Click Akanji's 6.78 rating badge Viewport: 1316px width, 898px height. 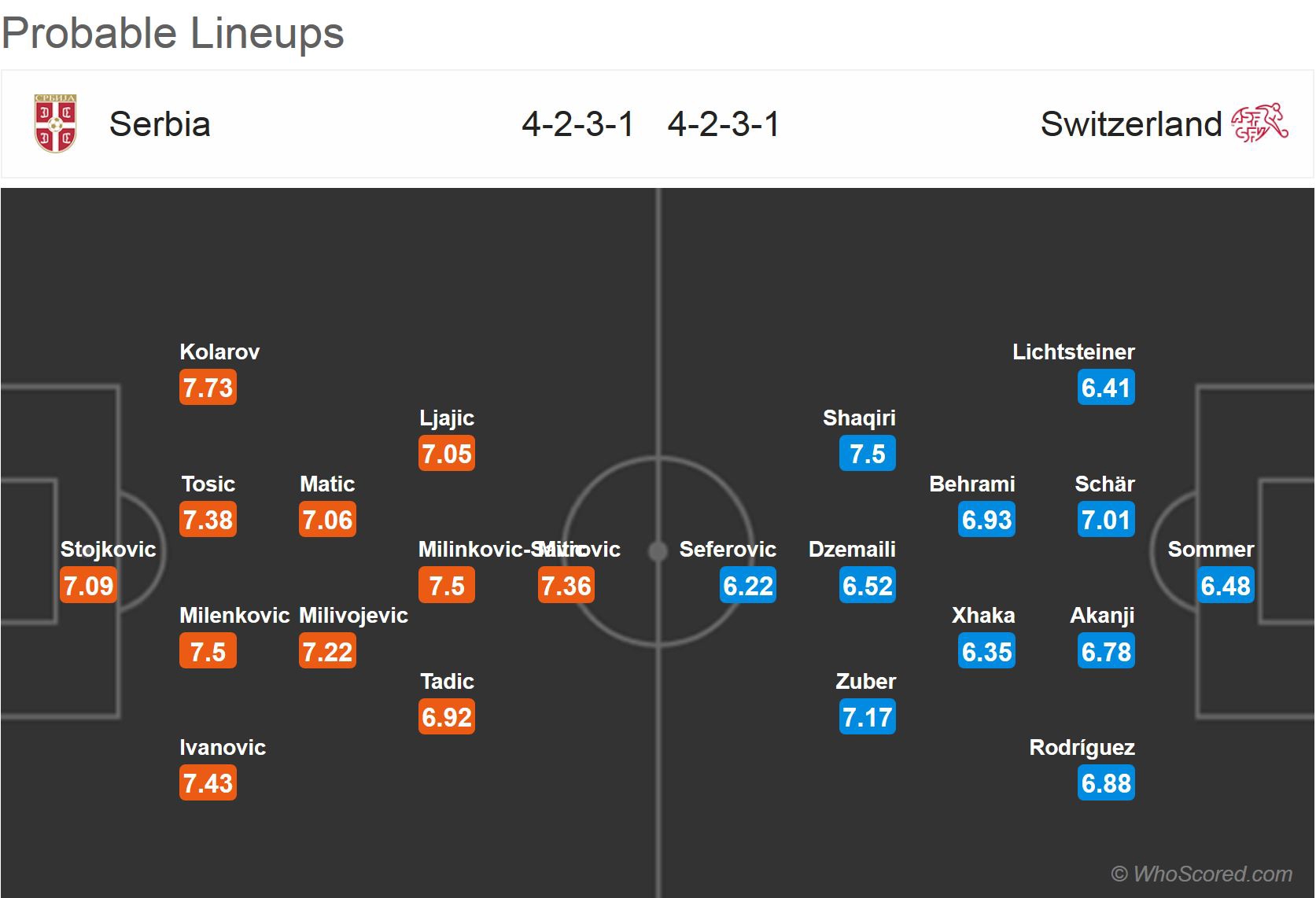click(1106, 652)
